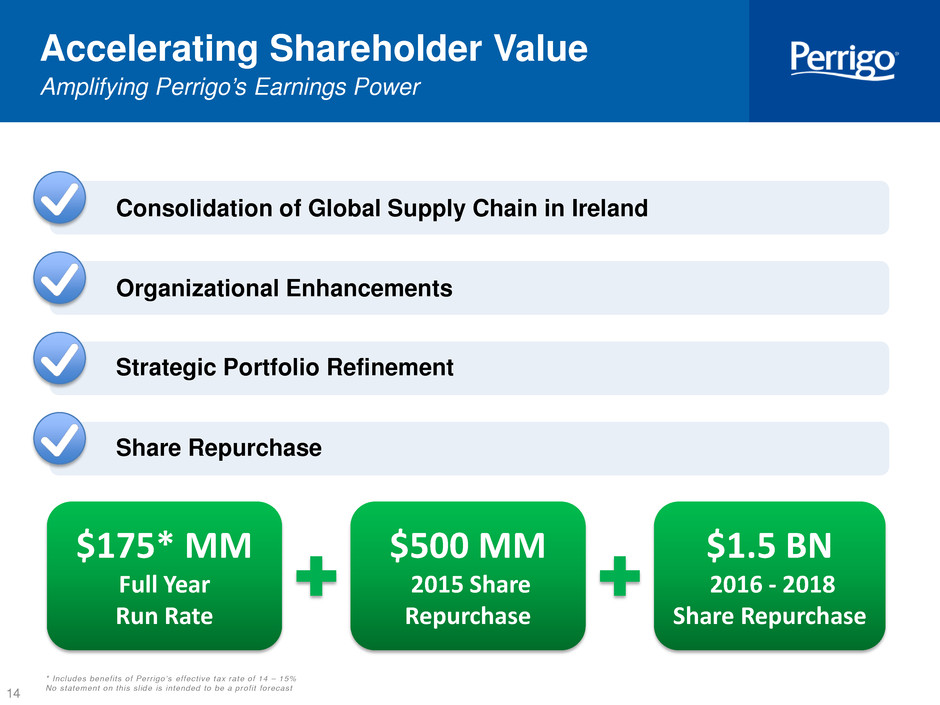Click the Share Repurchase bar text
The width and height of the screenshot is (940, 705).
pos(219,448)
